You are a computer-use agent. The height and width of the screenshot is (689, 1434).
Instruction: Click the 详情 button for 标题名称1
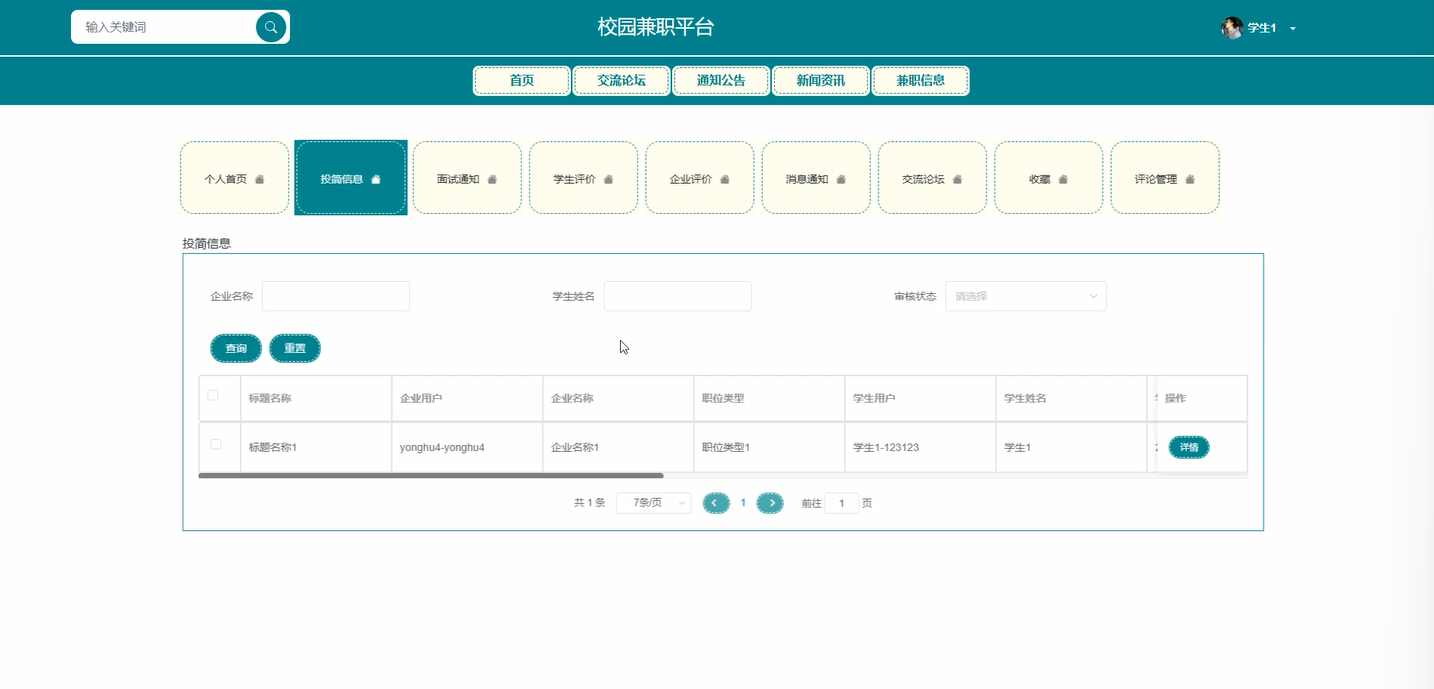(1189, 447)
